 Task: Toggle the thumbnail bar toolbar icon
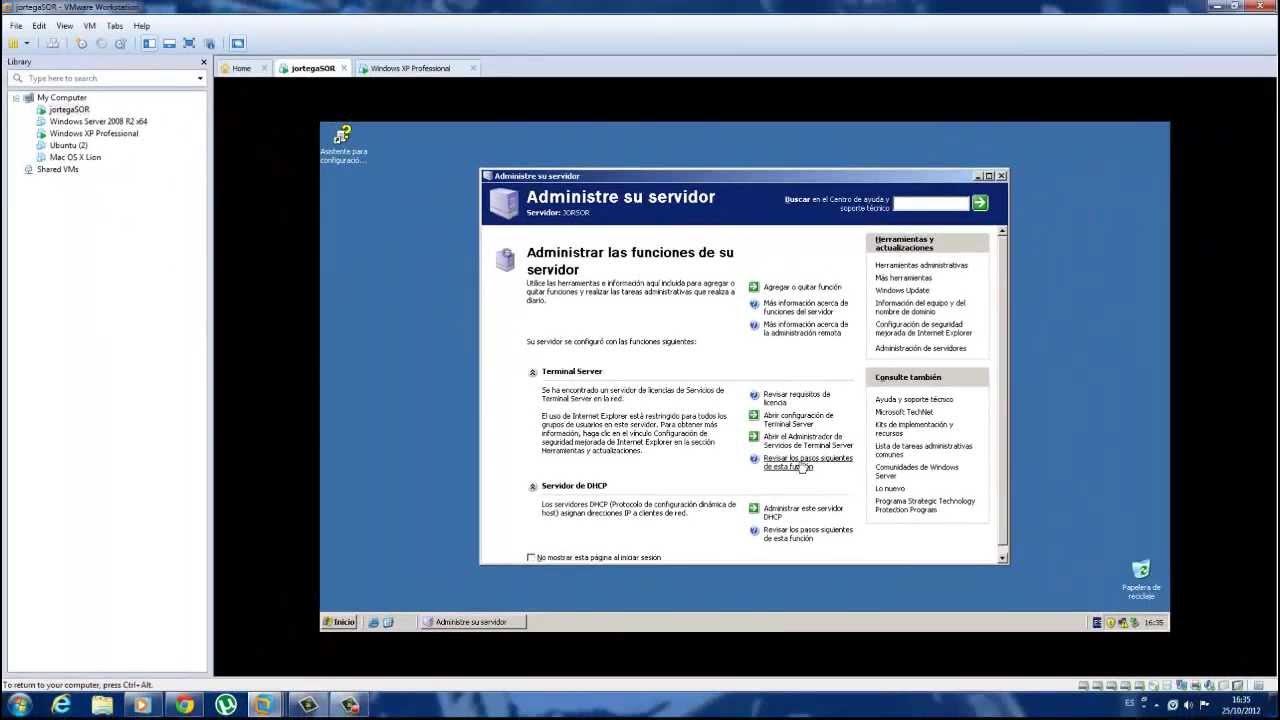(x=169, y=43)
